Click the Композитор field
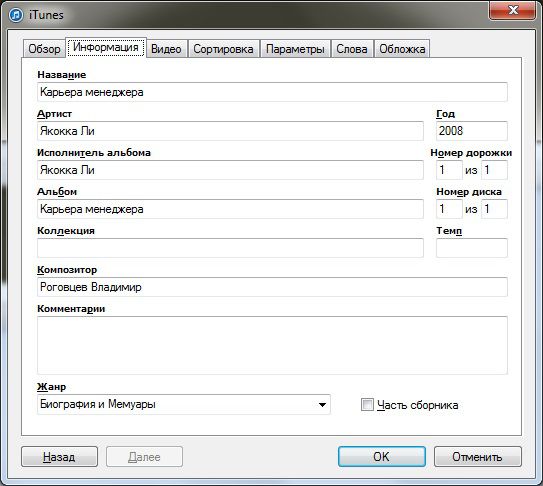This screenshot has width=543, height=486. [x=272, y=287]
